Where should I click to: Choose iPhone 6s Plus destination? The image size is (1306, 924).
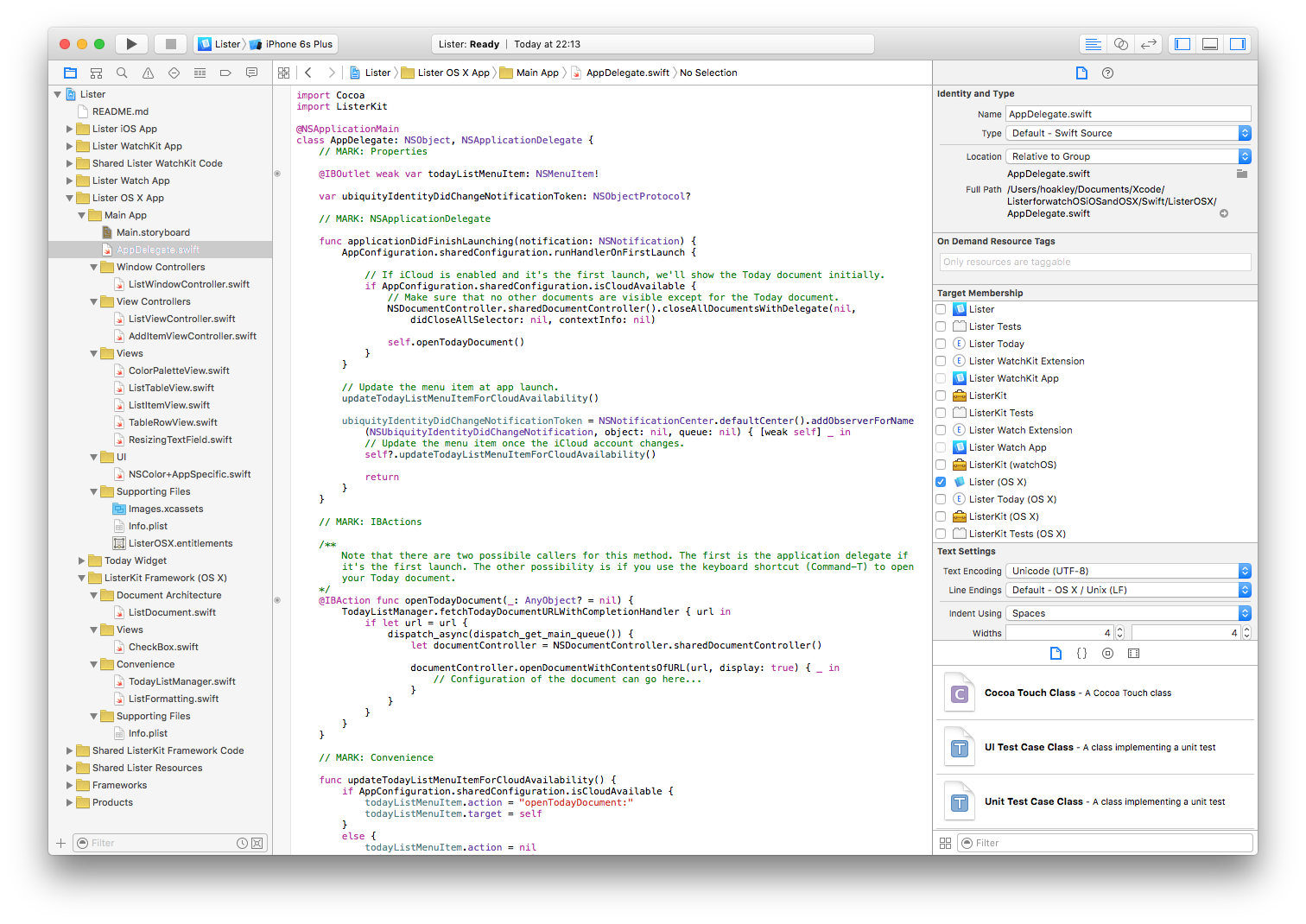coord(292,44)
